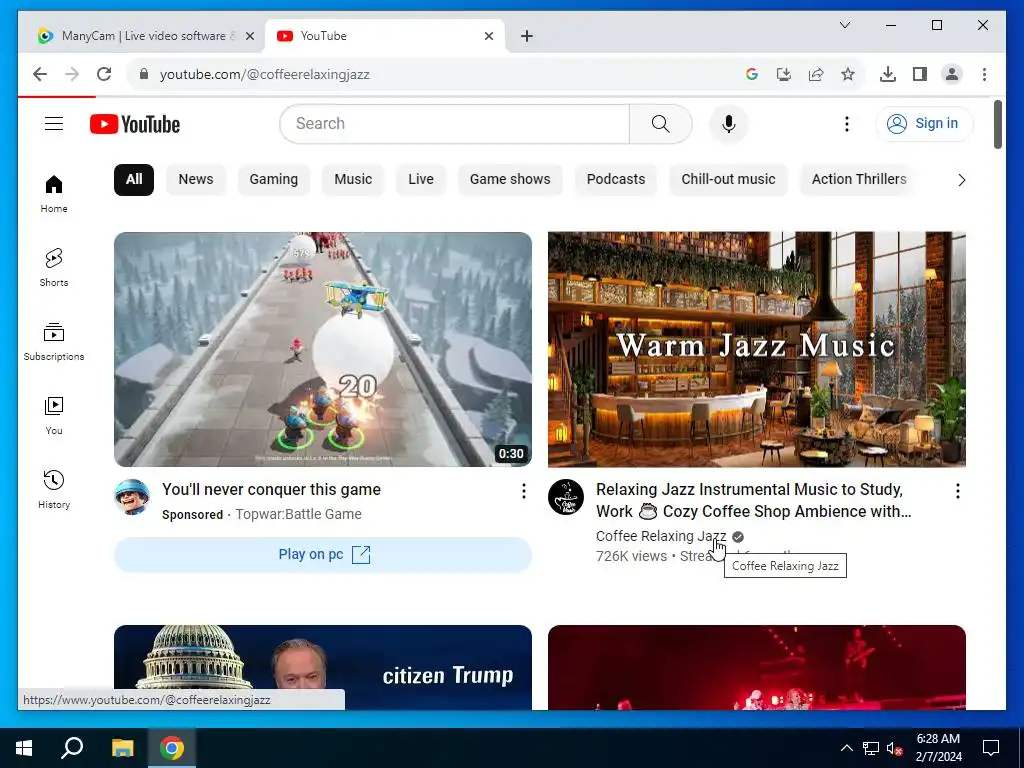Select the Action Thrillers category chip
This screenshot has height=768, width=1024.
tap(859, 180)
